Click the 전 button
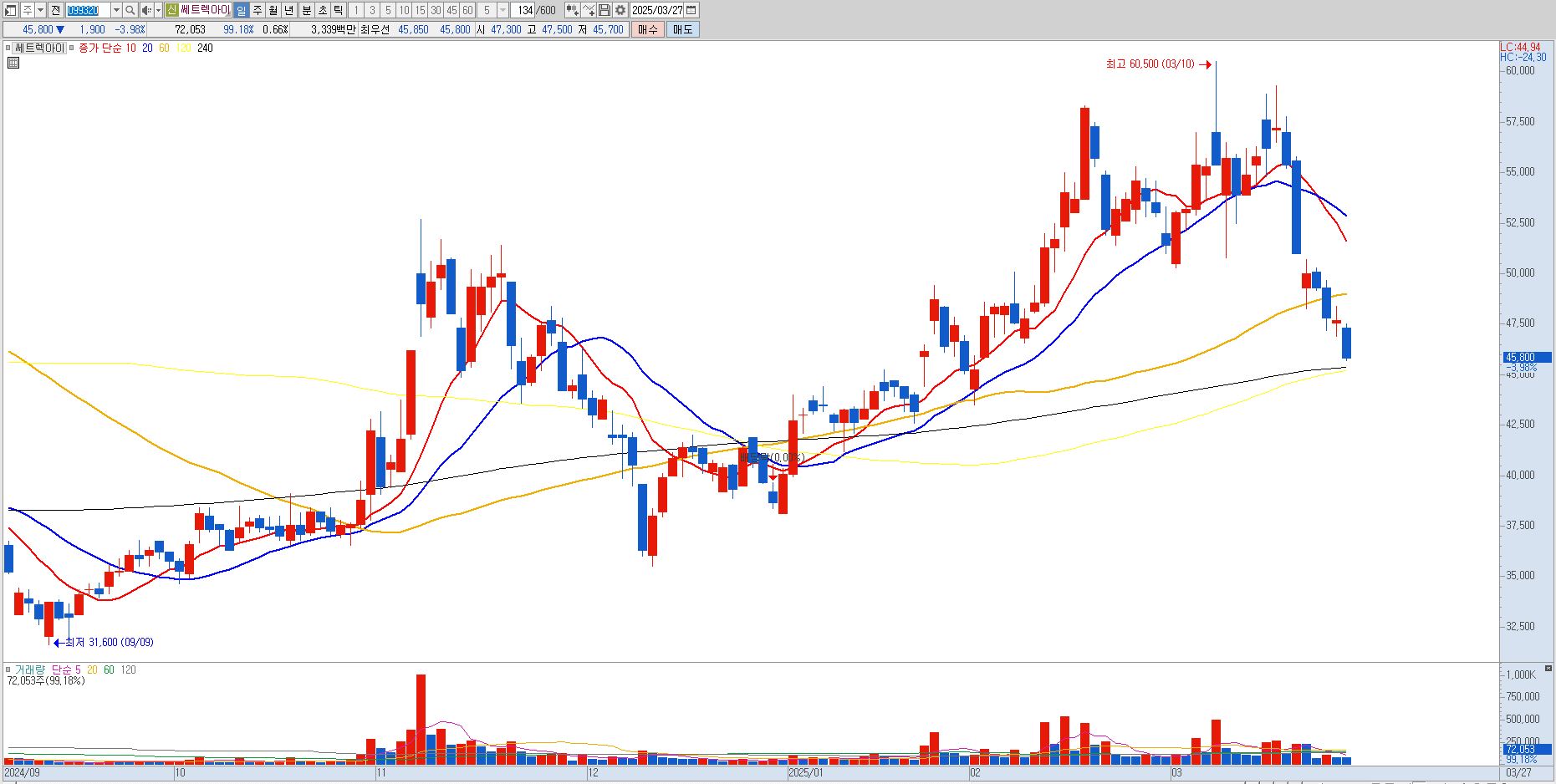Screen dimensions: 1556x784 pyautogui.click(x=55, y=10)
